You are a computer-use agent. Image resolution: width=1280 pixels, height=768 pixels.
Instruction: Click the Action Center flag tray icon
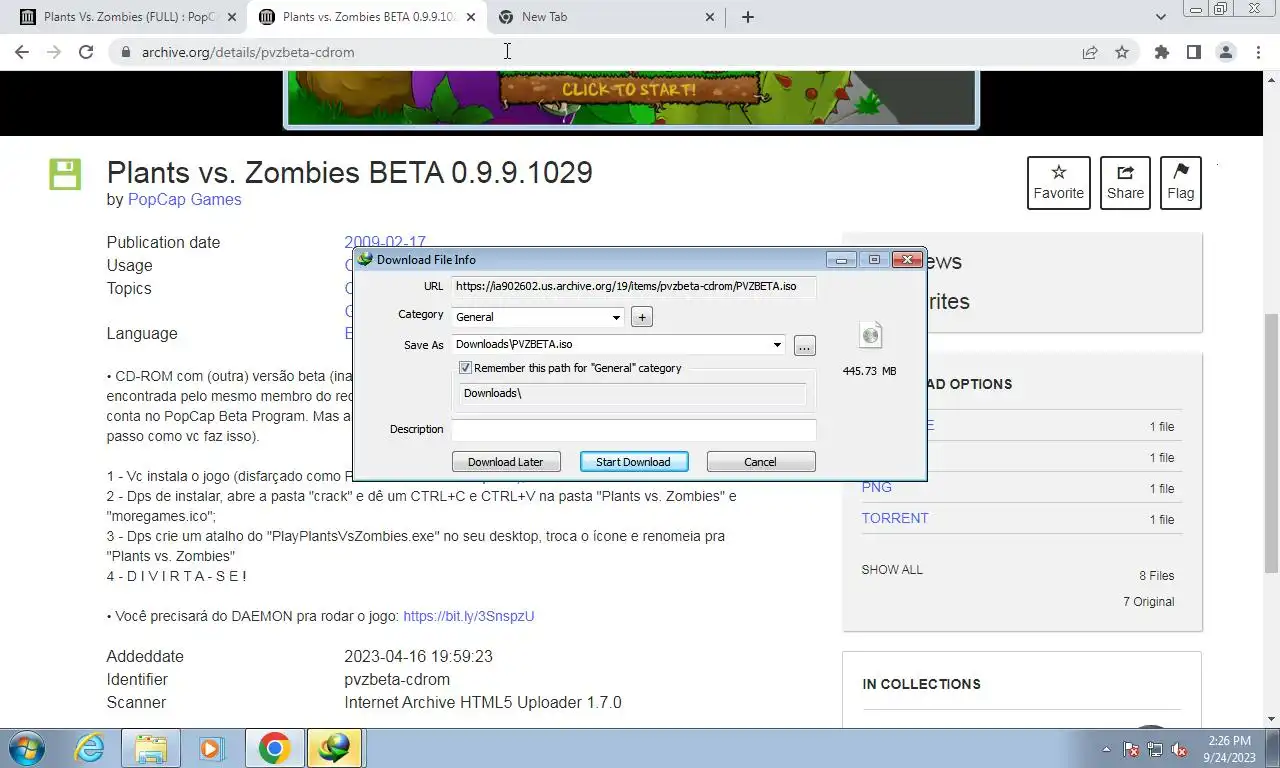pyautogui.click(x=1131, y=749)
